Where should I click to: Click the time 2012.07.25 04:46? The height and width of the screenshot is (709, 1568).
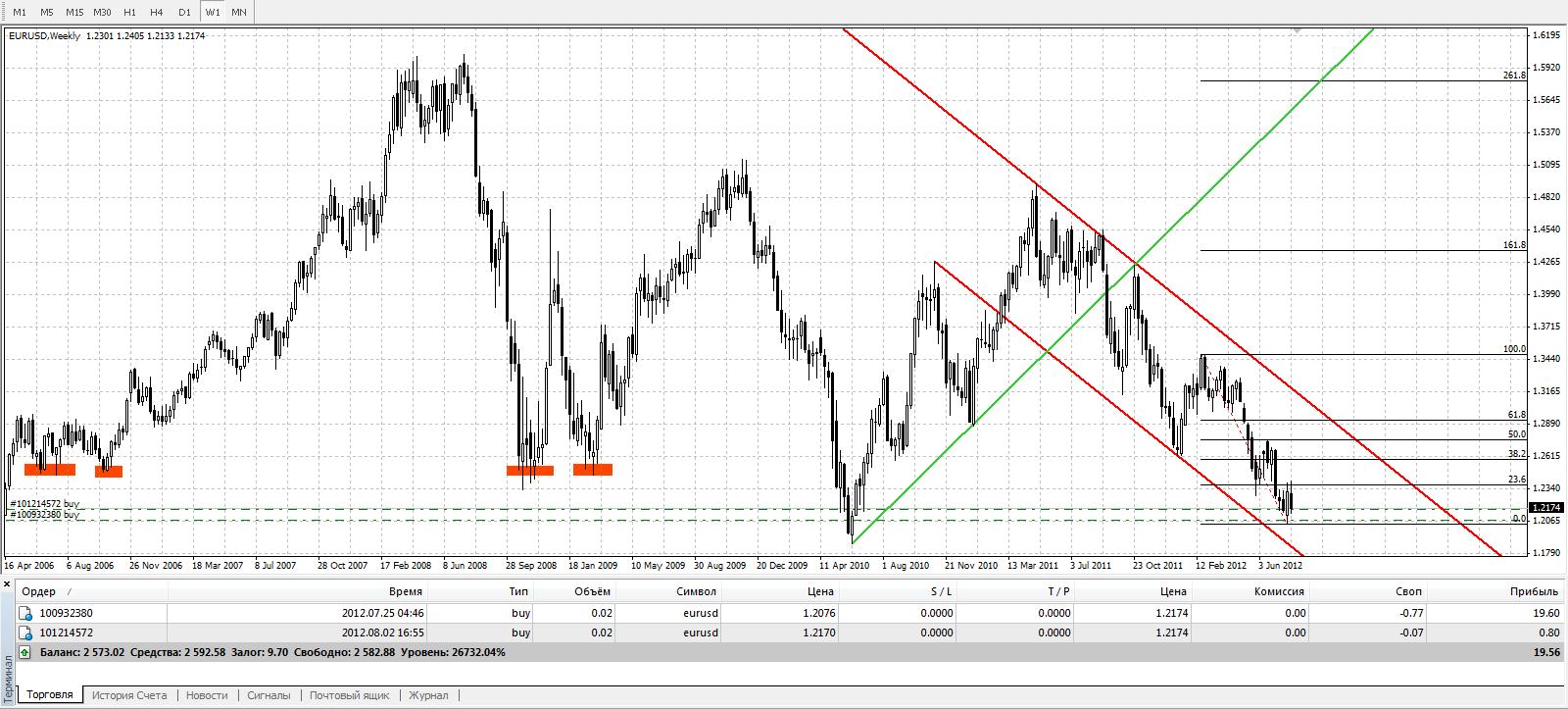coord(383,613)
